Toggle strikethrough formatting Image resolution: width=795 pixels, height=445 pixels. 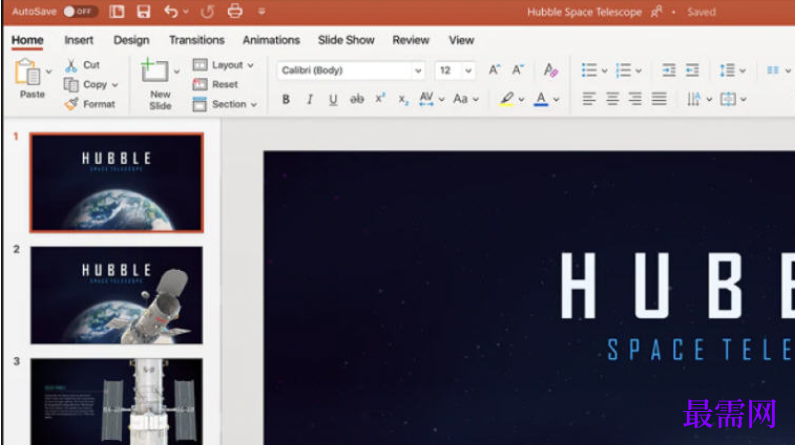357,99
